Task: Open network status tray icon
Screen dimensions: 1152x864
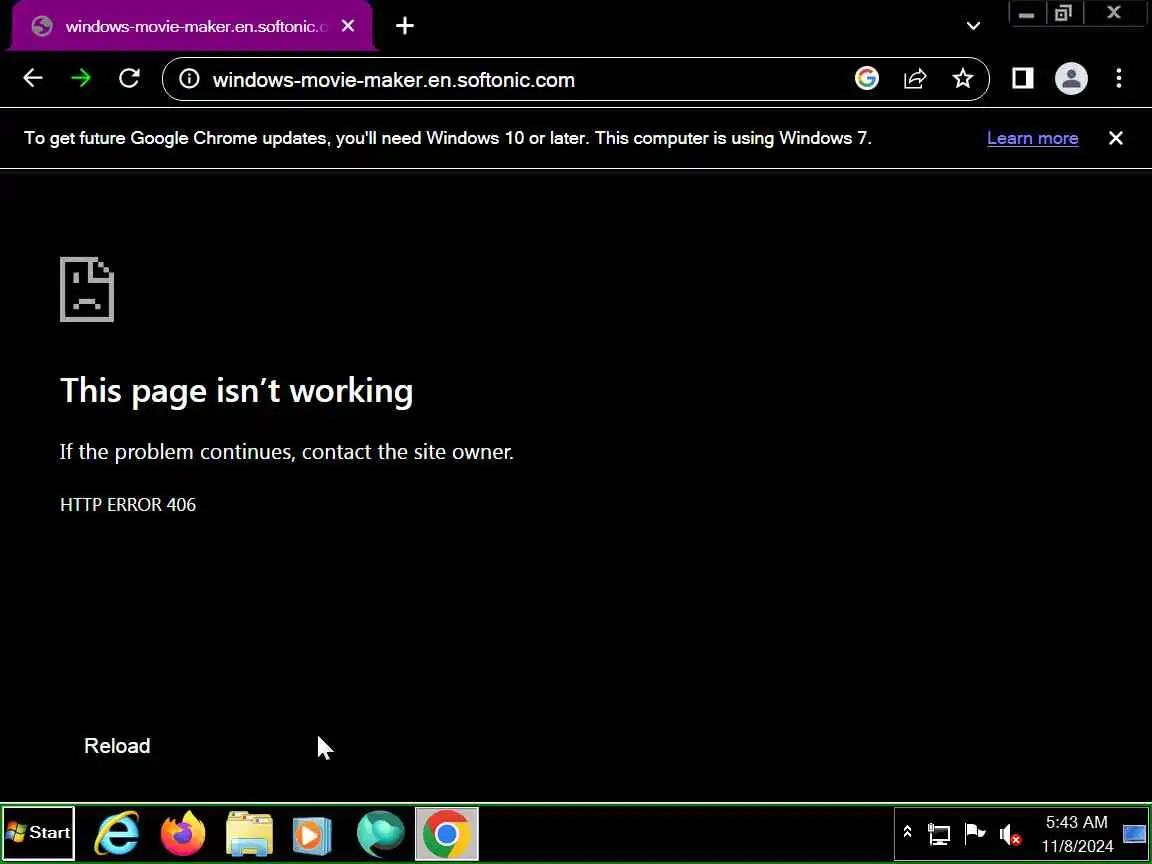Action: (939, 833)
